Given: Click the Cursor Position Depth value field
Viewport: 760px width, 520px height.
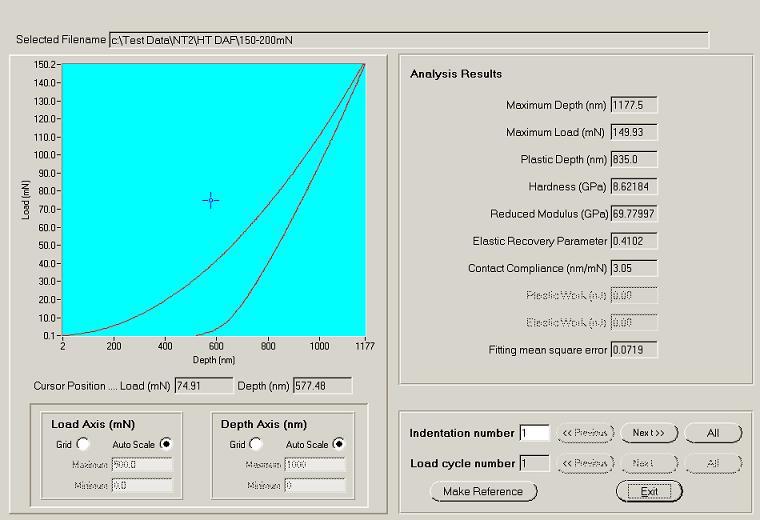Looking at the screenshot, I should click(322, 386).
